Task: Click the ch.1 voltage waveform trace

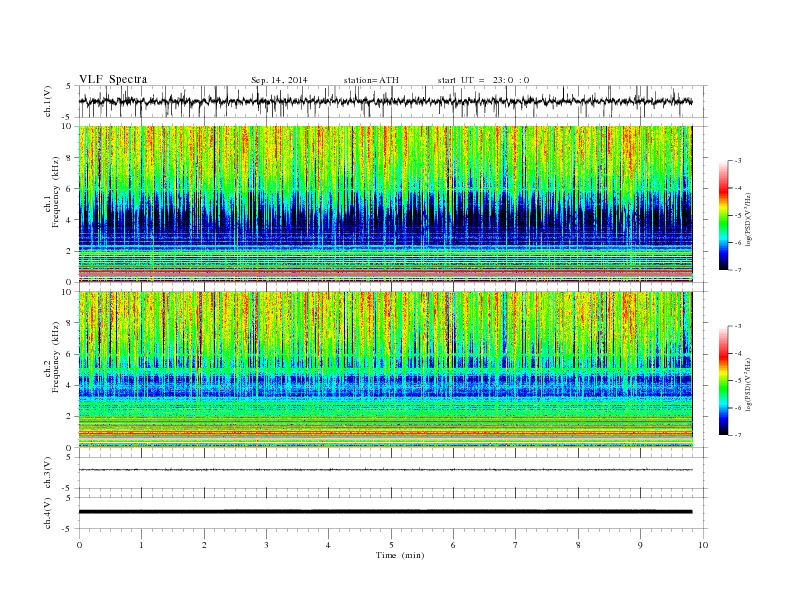Action: click(x=385, y=101)
